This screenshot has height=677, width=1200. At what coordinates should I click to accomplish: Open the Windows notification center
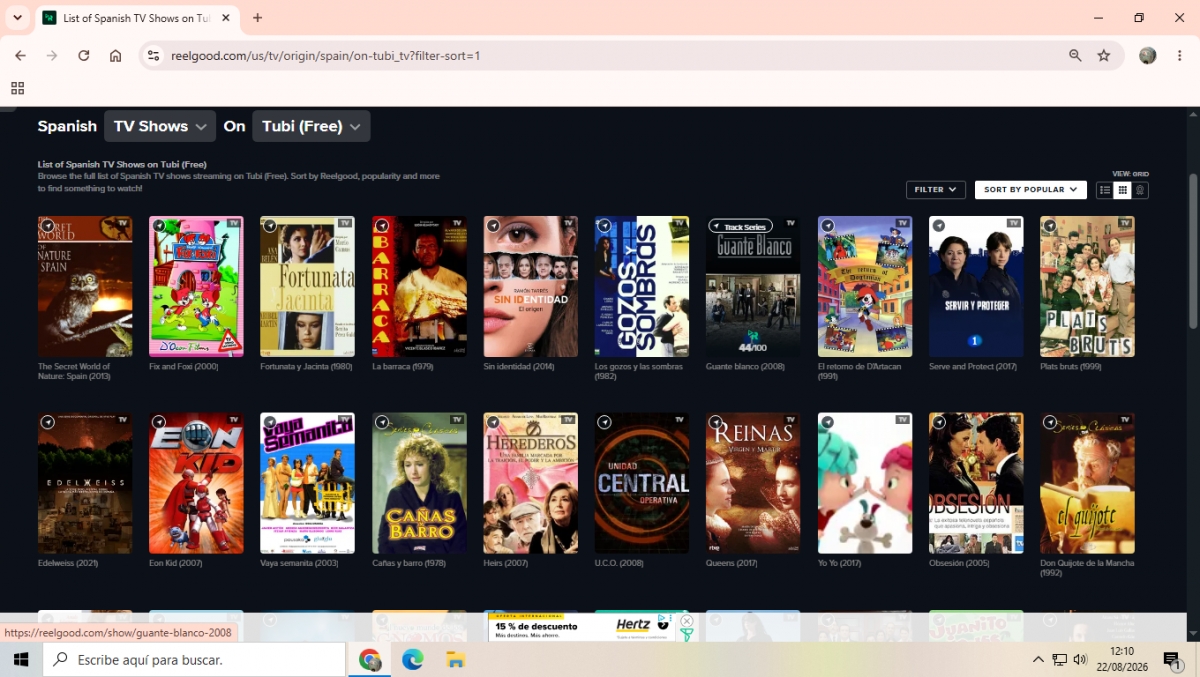click(x=1172, y=659)
